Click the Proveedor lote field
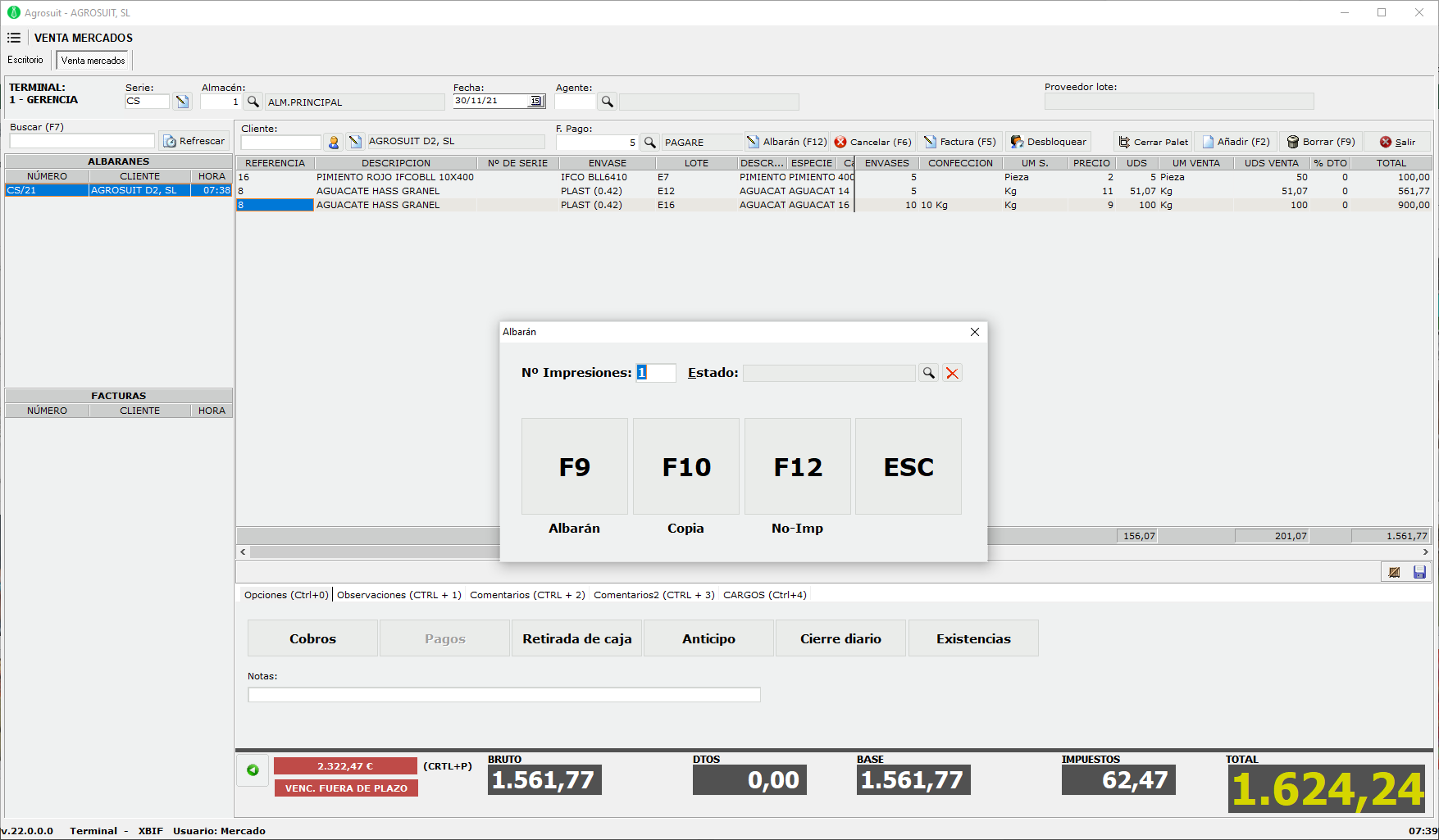1439x840 pixels. coord(1179,102)
